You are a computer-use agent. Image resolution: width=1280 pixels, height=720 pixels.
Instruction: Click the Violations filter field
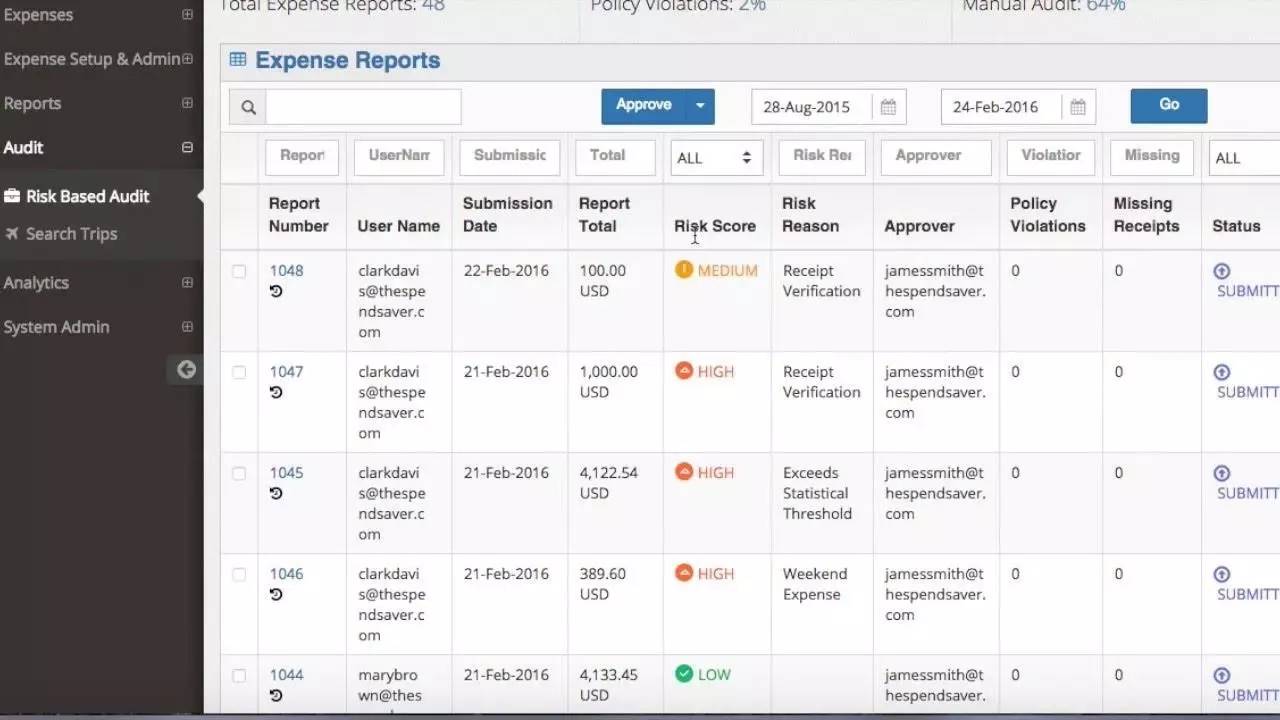click(1051, 157)
